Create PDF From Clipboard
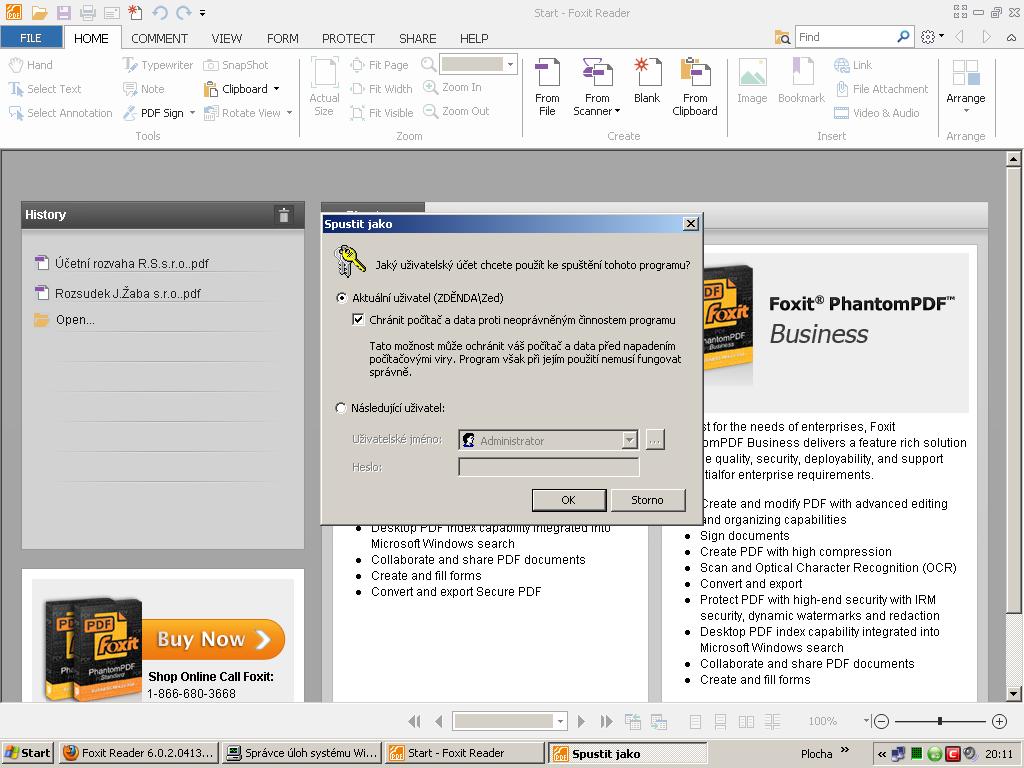This screenshot has height=768, width=1024. tap(695, 87)
